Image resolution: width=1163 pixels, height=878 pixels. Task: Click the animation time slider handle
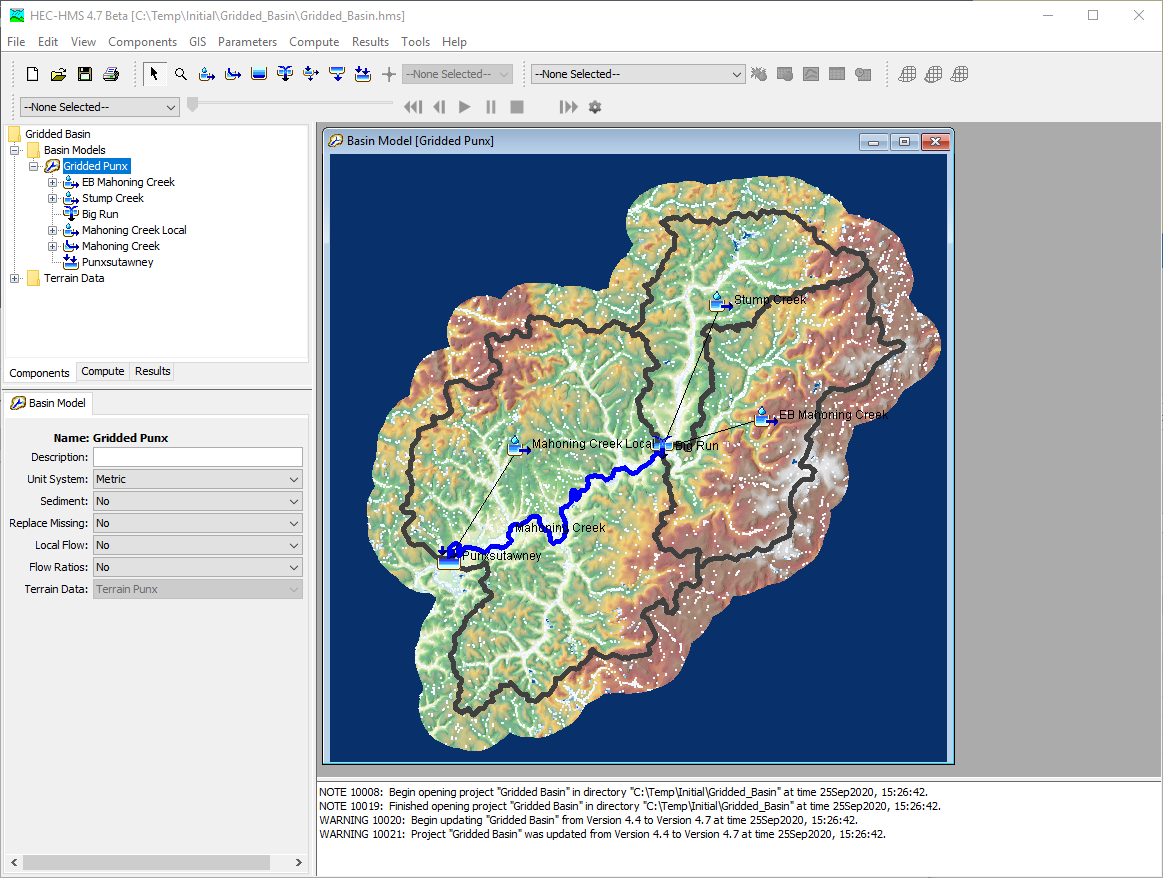193,105
